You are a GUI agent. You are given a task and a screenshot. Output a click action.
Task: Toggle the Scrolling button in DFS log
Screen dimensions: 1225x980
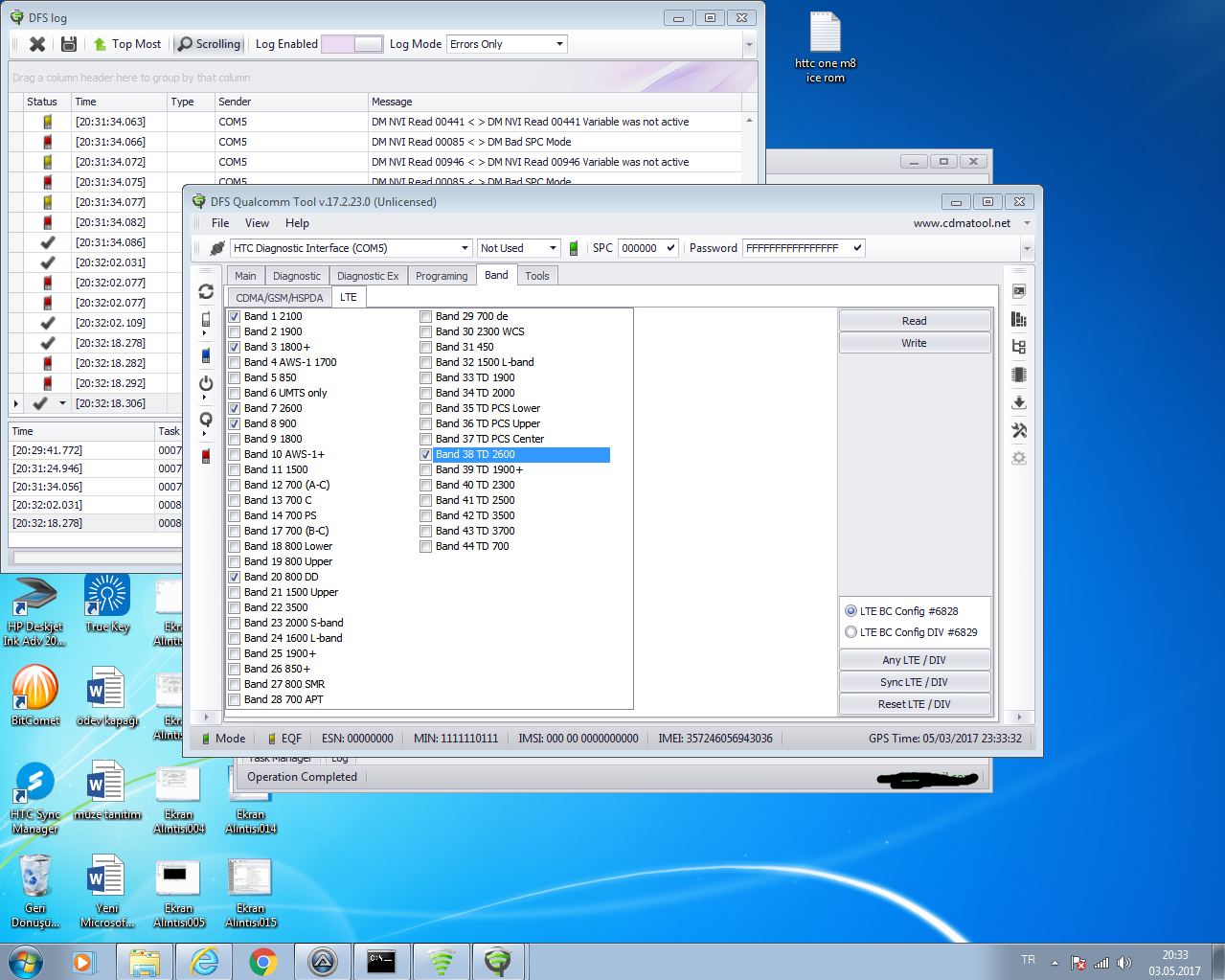(209, 44)
